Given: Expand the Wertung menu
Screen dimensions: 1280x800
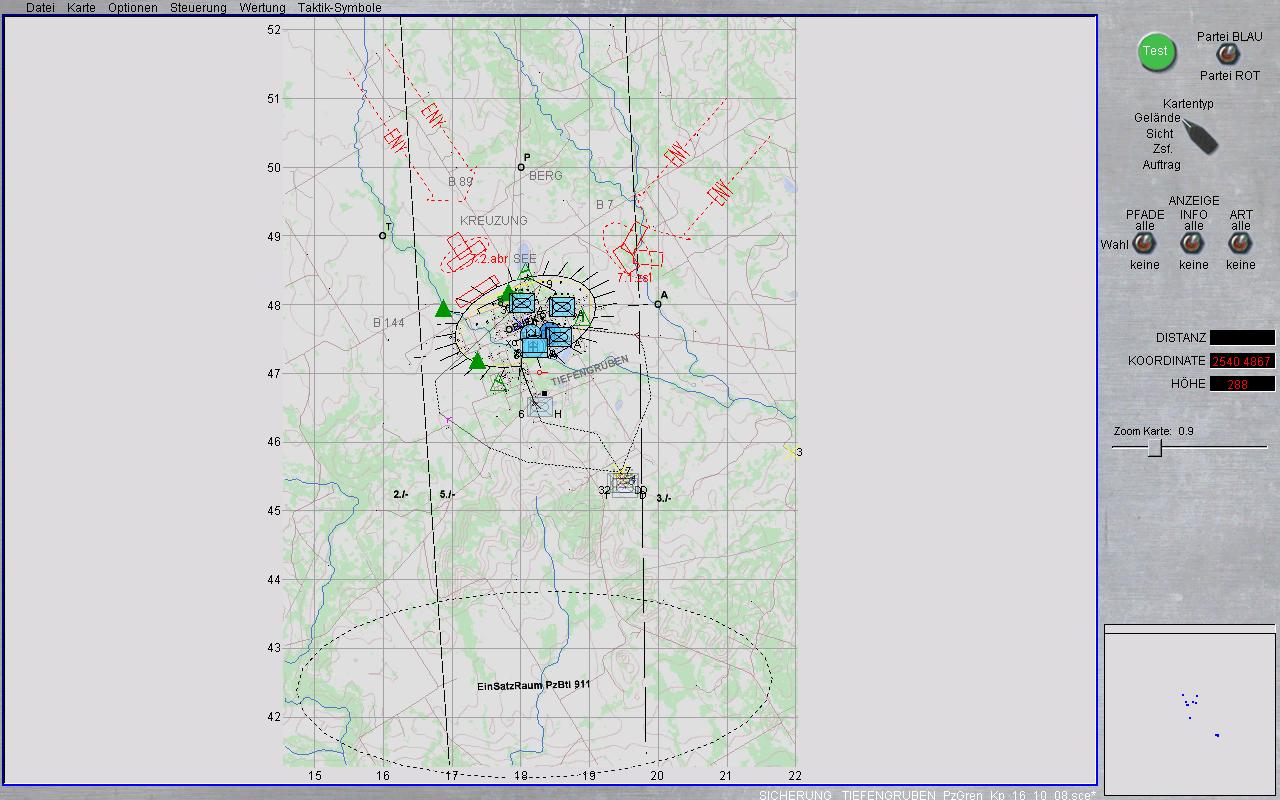Looking at the screenshot, I should pyautogui.click(x=262, y=8).
